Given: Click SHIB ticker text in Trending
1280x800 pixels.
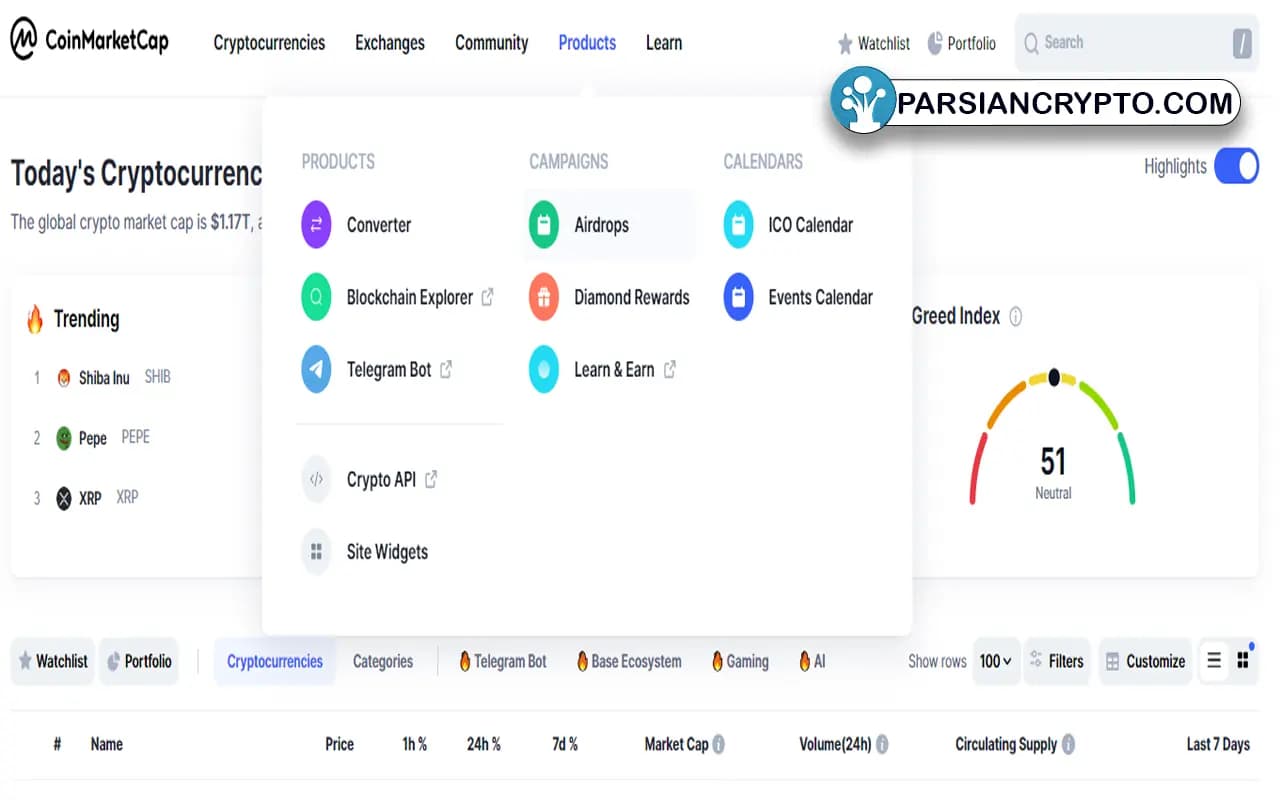Looking at the screenshot, I should pos(158,377).
